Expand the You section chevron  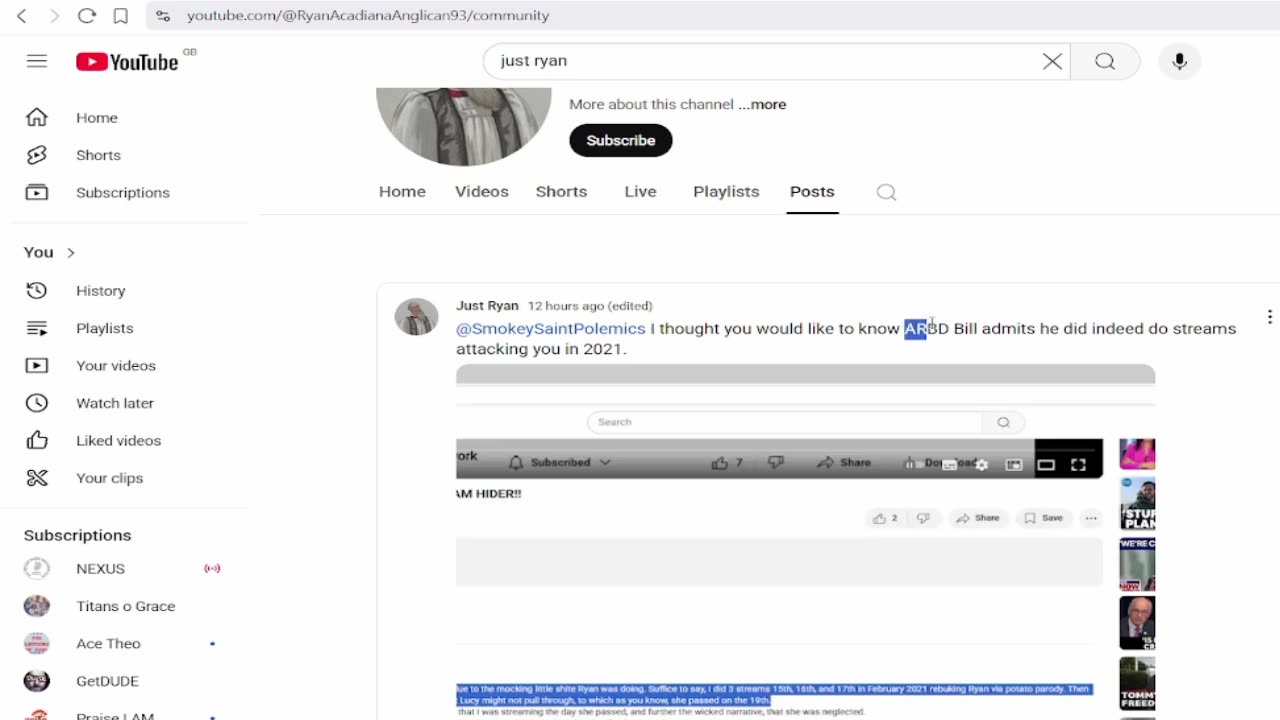pyautogui.click(x=71, y=252)
